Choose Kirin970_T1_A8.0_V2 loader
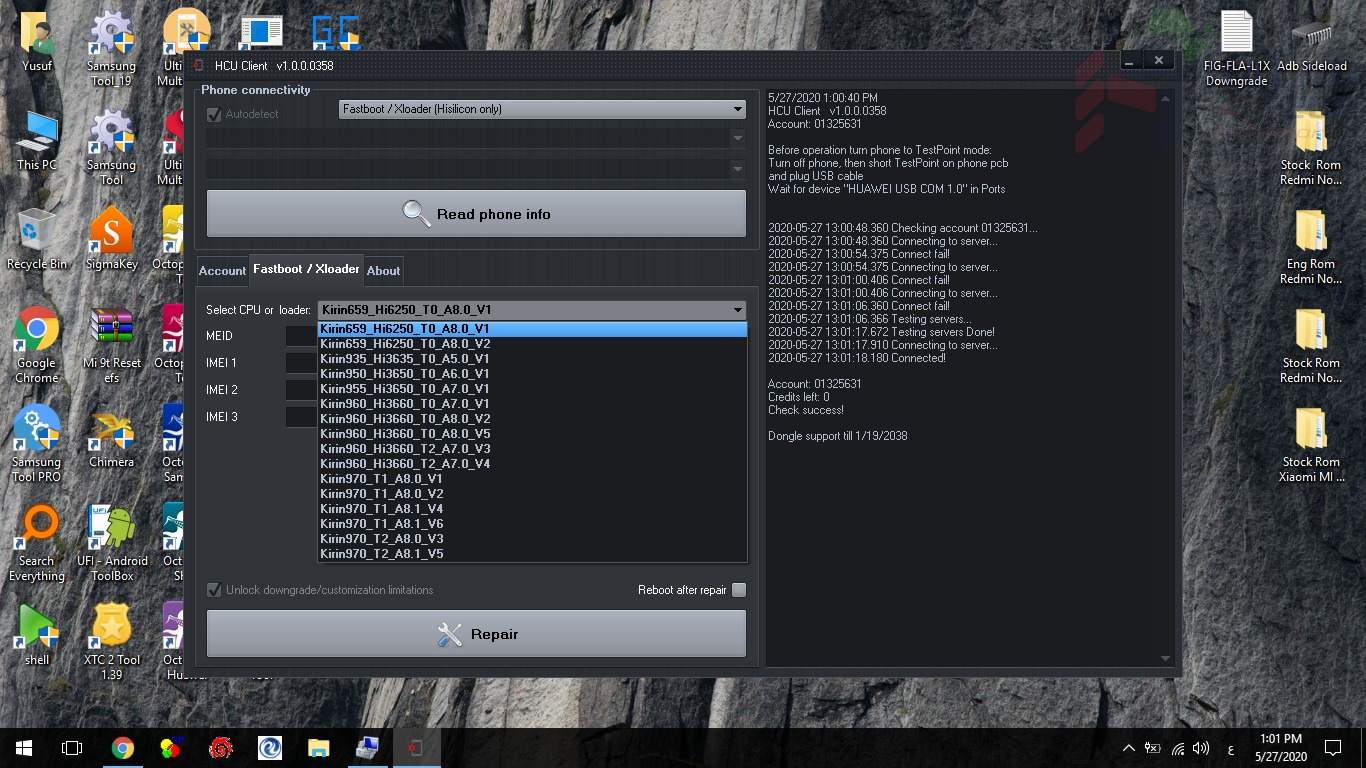 [x=532, y=494]
